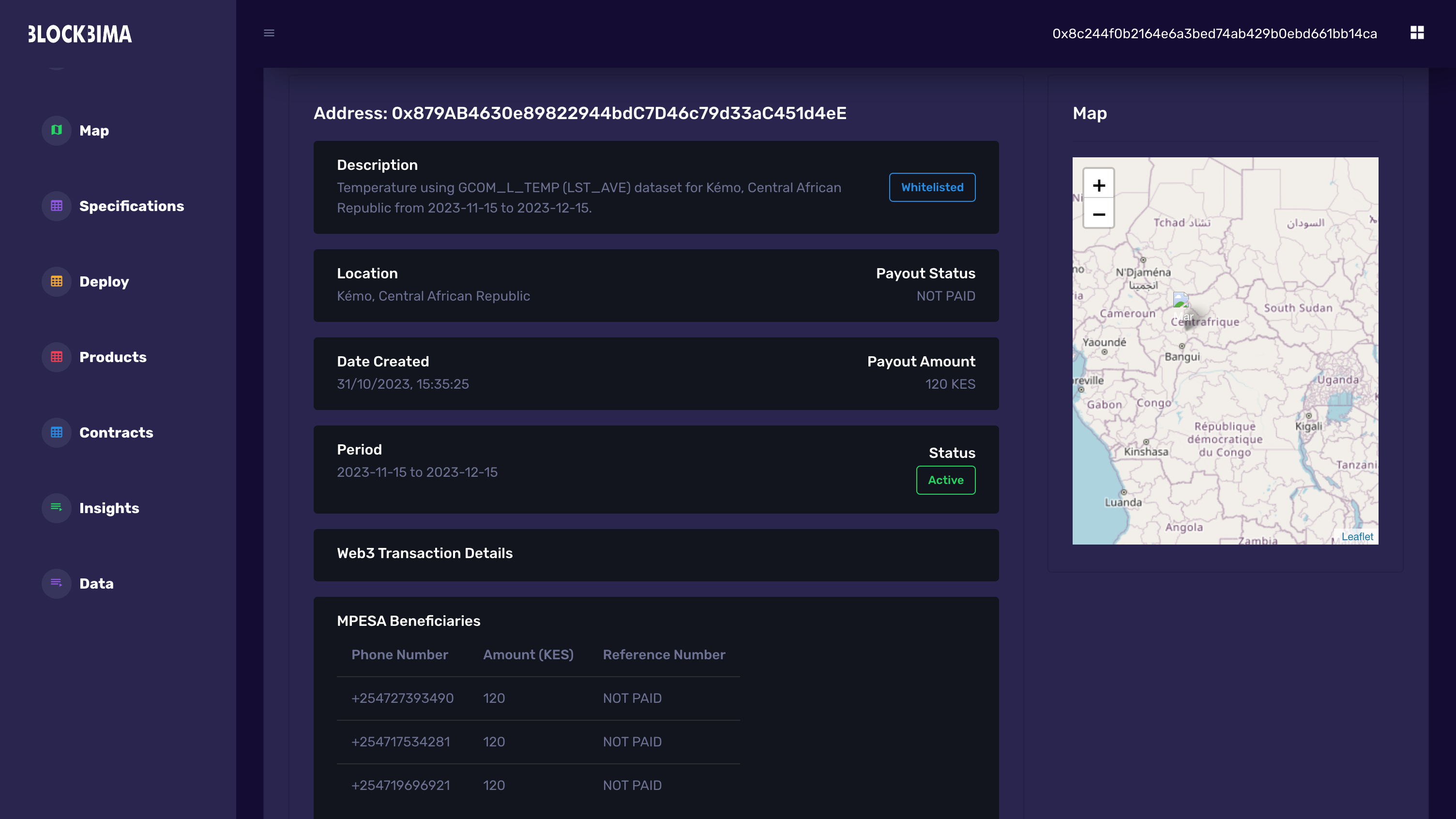
Task: Zoom in on the Leaflet map
Action: coord(1098,185)
